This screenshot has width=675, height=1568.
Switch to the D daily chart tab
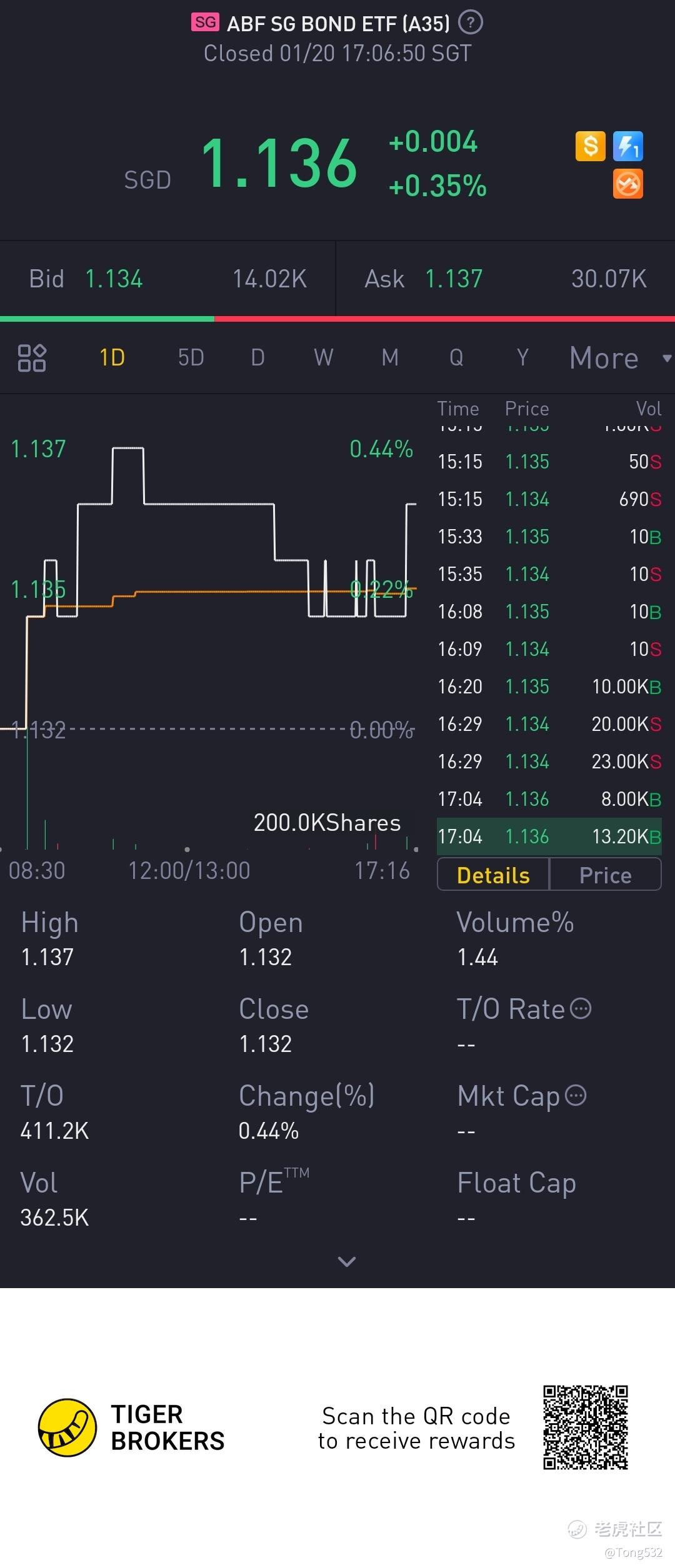257,358
